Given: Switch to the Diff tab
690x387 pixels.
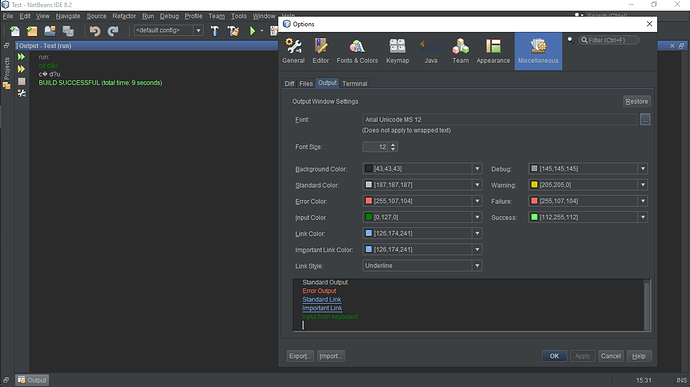Looking at the screenshot, I should (289, 84).
